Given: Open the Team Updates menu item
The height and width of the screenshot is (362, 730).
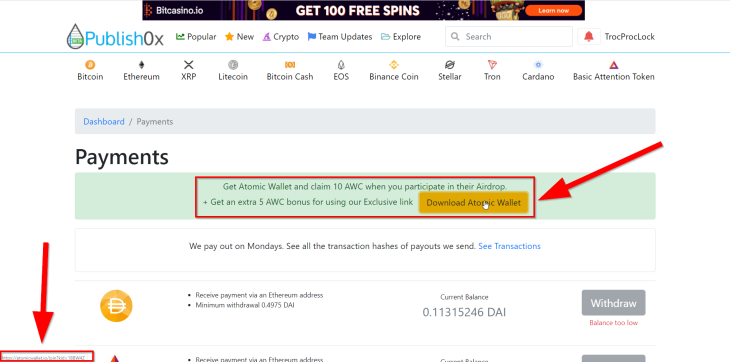Looking at the screenshot, I should tap(340, 36).
